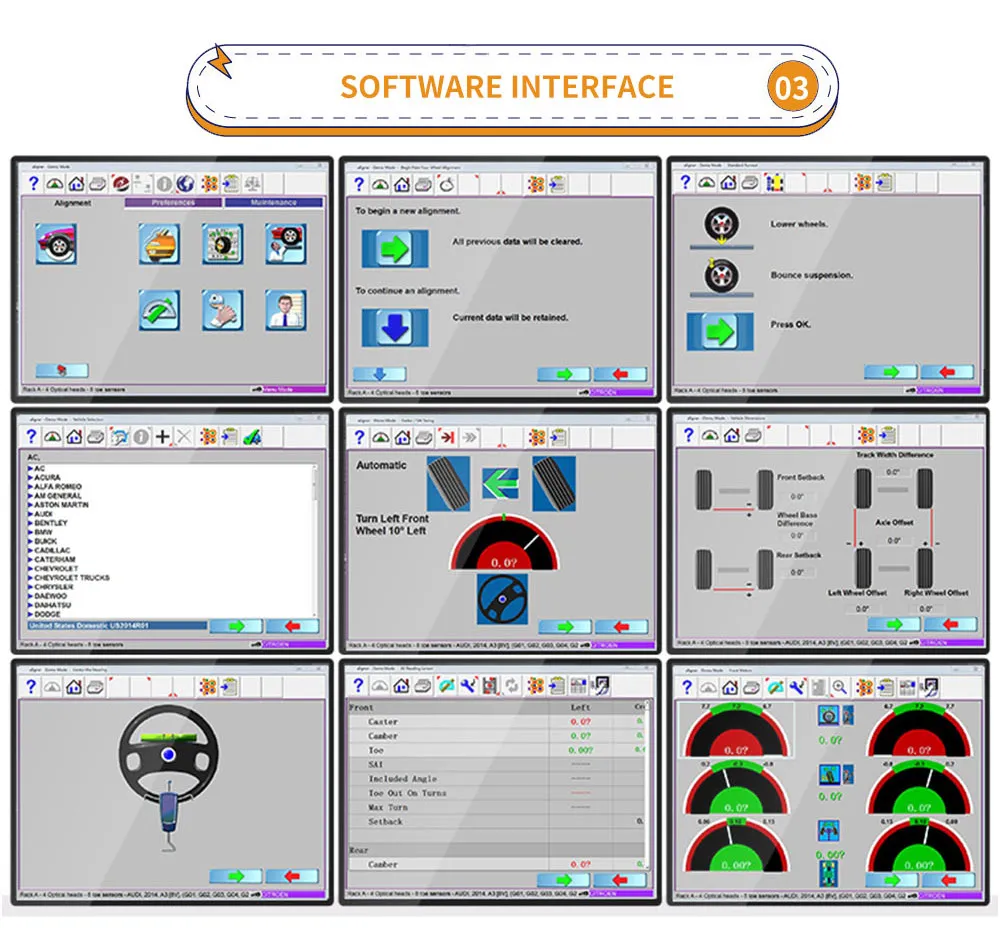
Task: Select the printer icon in the toolbar
Action: tap(96, 183)
